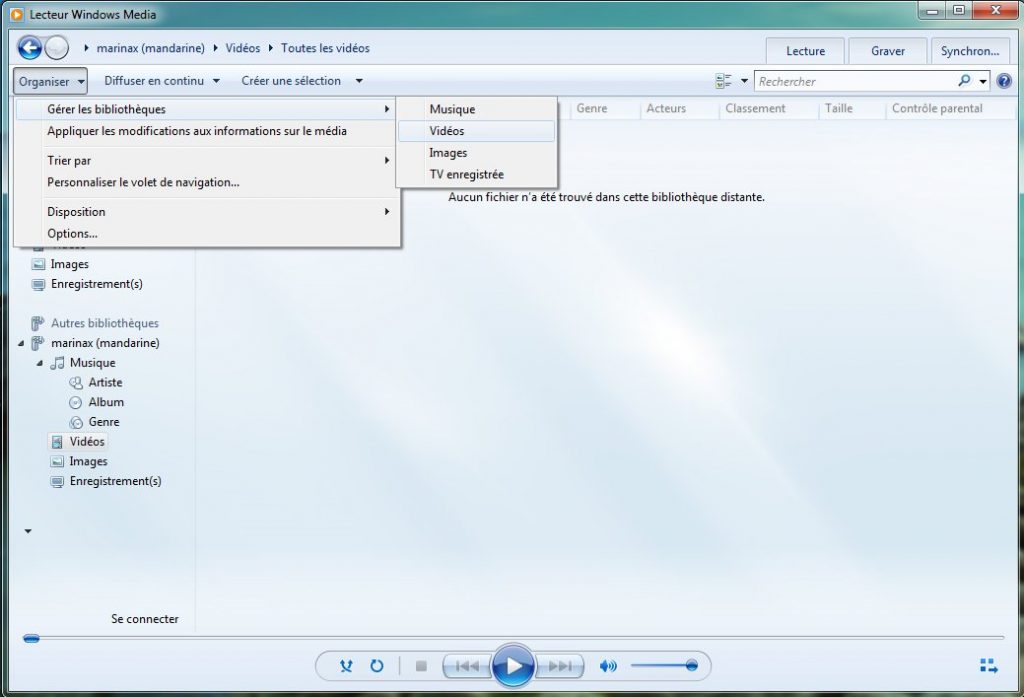Mute the sound via speaker icon
The image size is (1024, 697).
608,666
